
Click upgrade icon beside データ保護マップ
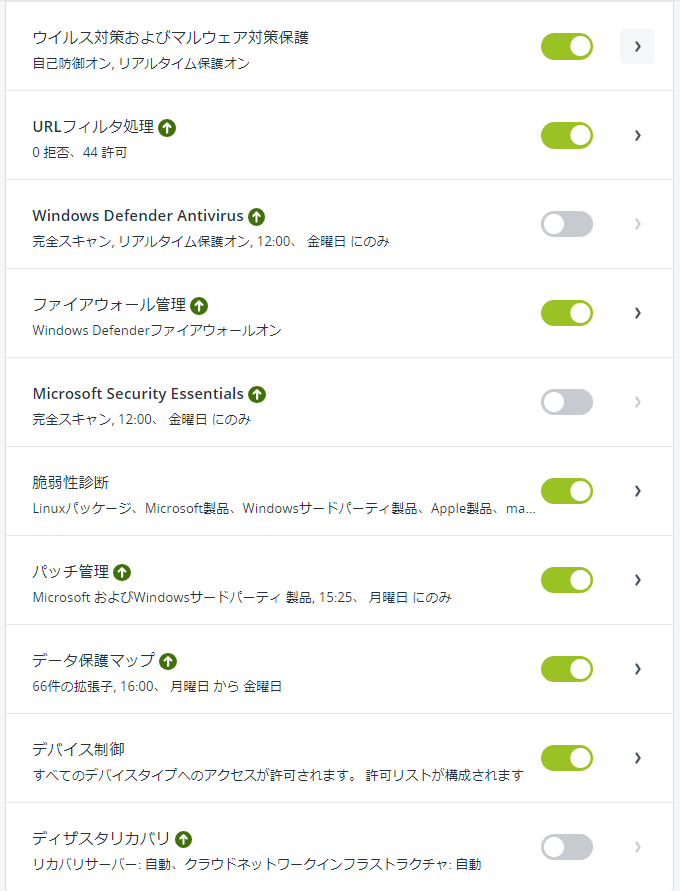[168, 661]
